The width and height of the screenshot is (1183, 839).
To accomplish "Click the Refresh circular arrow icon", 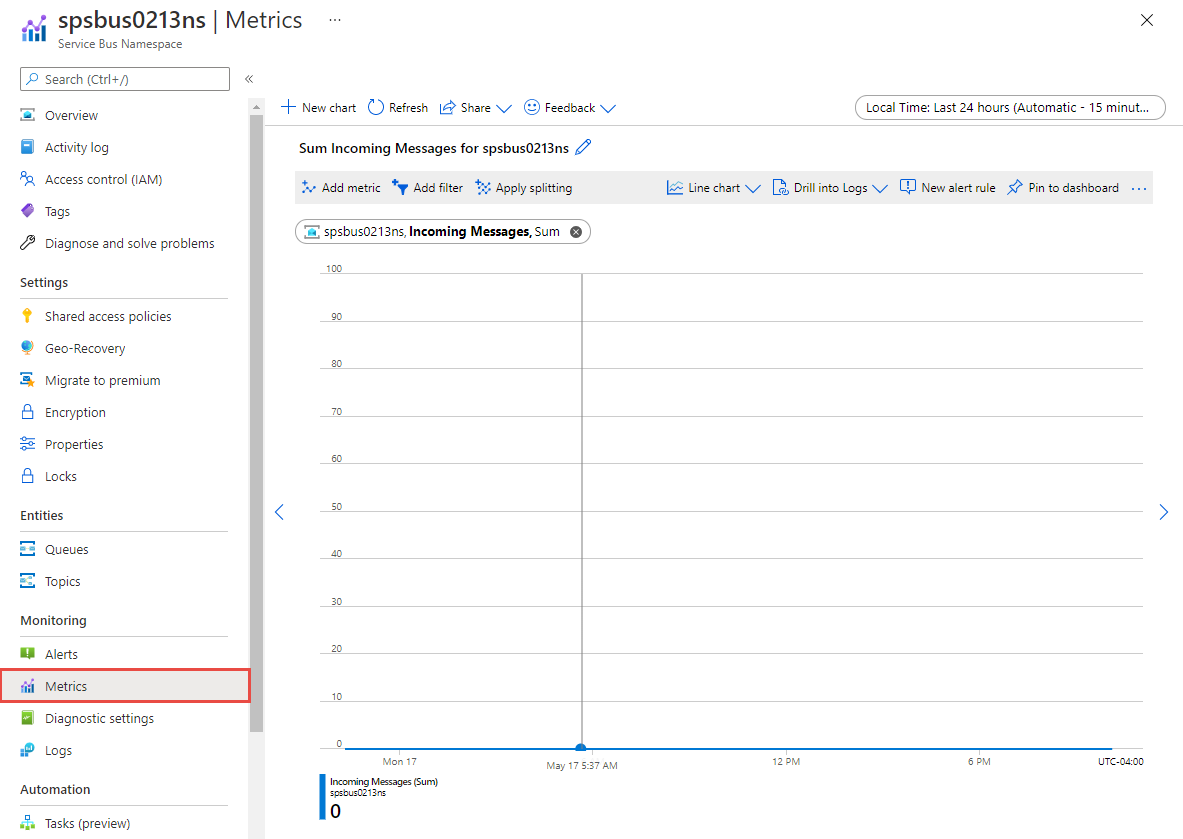I will pyautogui.click(x=376, y=107).
